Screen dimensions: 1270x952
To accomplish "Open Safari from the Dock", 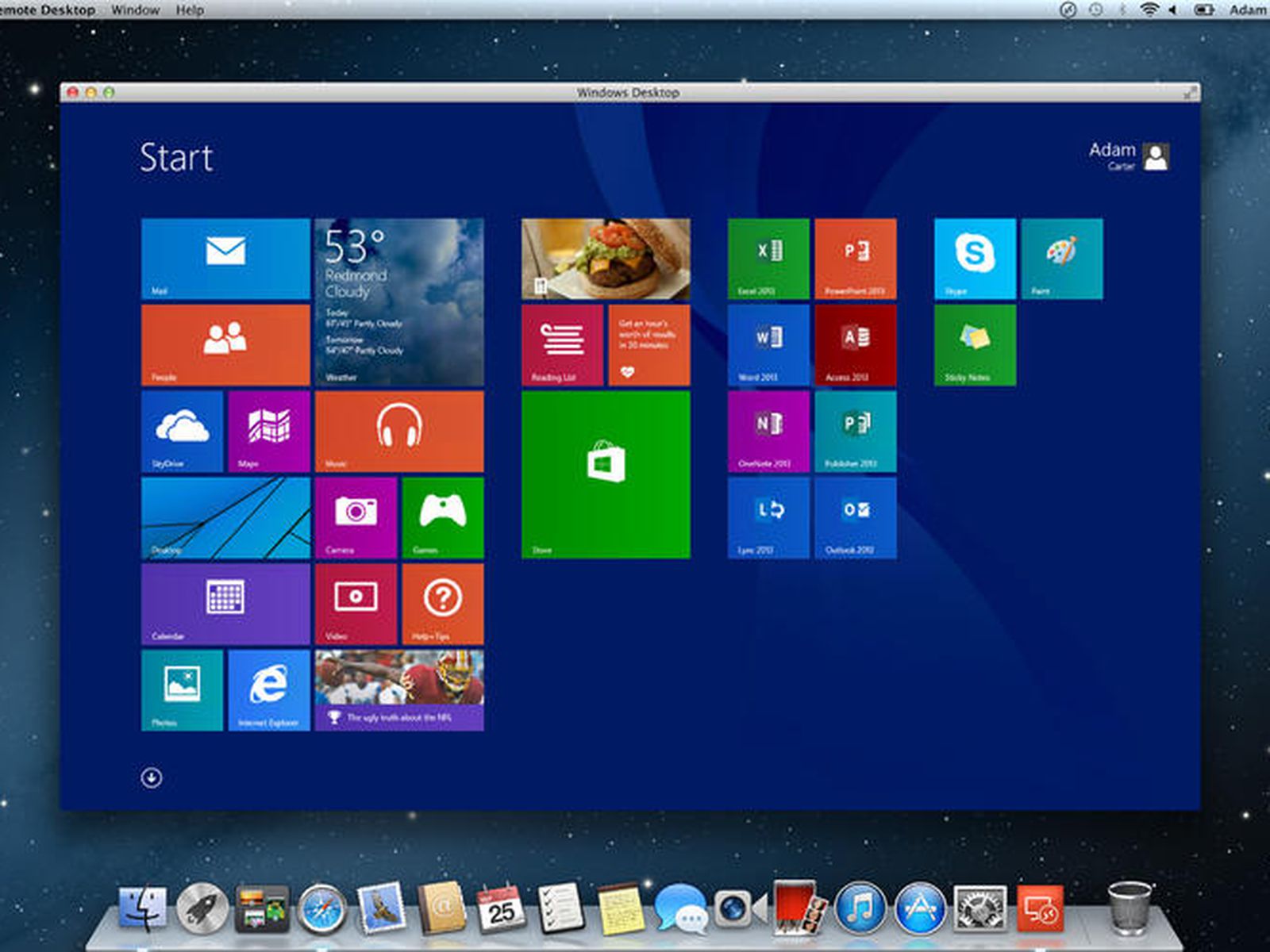I will [x=322, y=909].
